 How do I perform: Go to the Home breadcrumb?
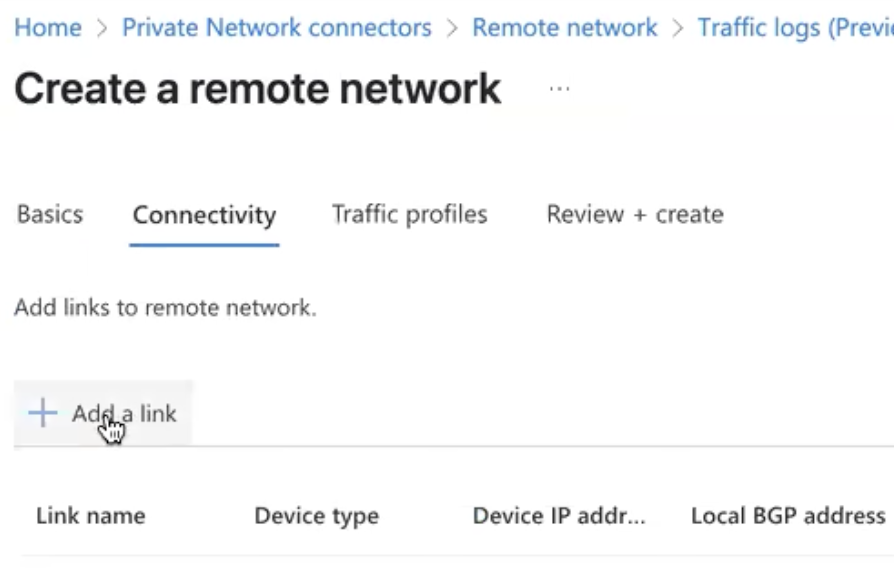pyautogui.click(x=48, y=27)
